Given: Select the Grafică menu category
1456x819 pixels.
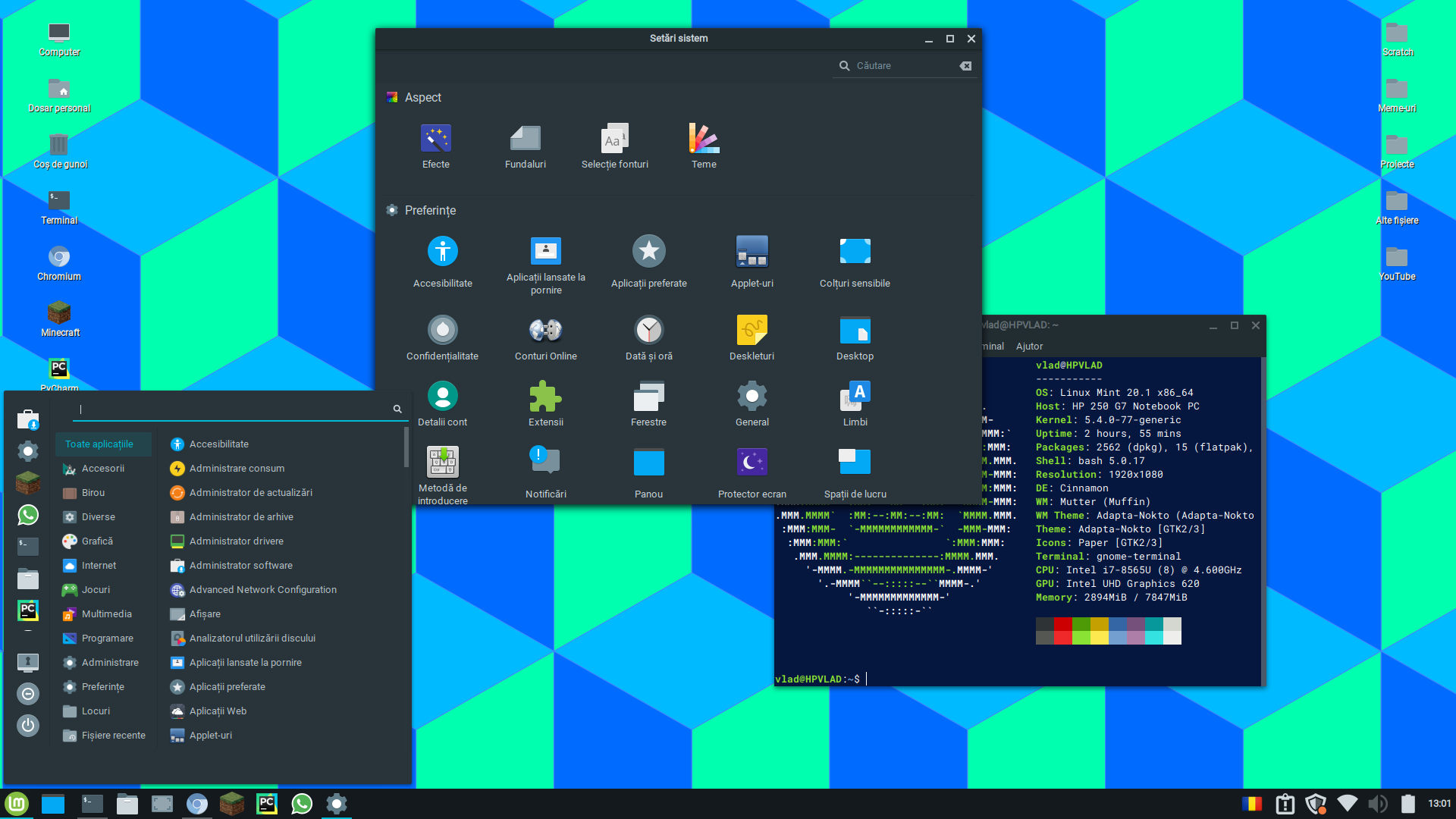Looking at the screenshot, I should point(97,541).
